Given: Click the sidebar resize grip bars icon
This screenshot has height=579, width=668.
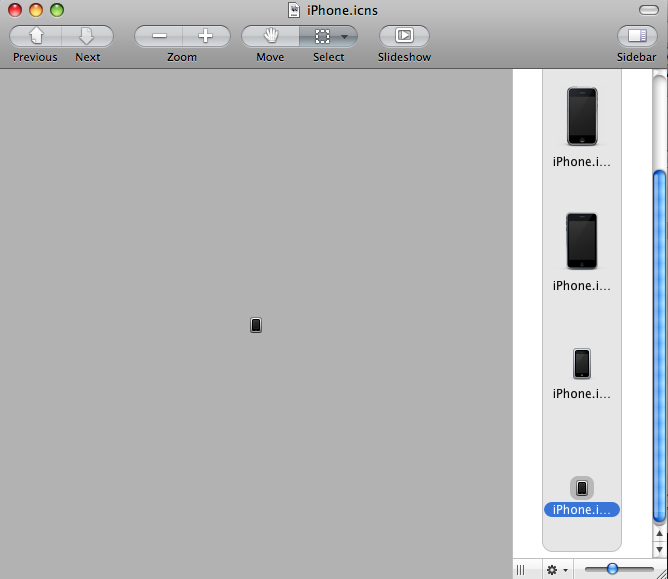Looking at the screenshot, I should [521, 570].
